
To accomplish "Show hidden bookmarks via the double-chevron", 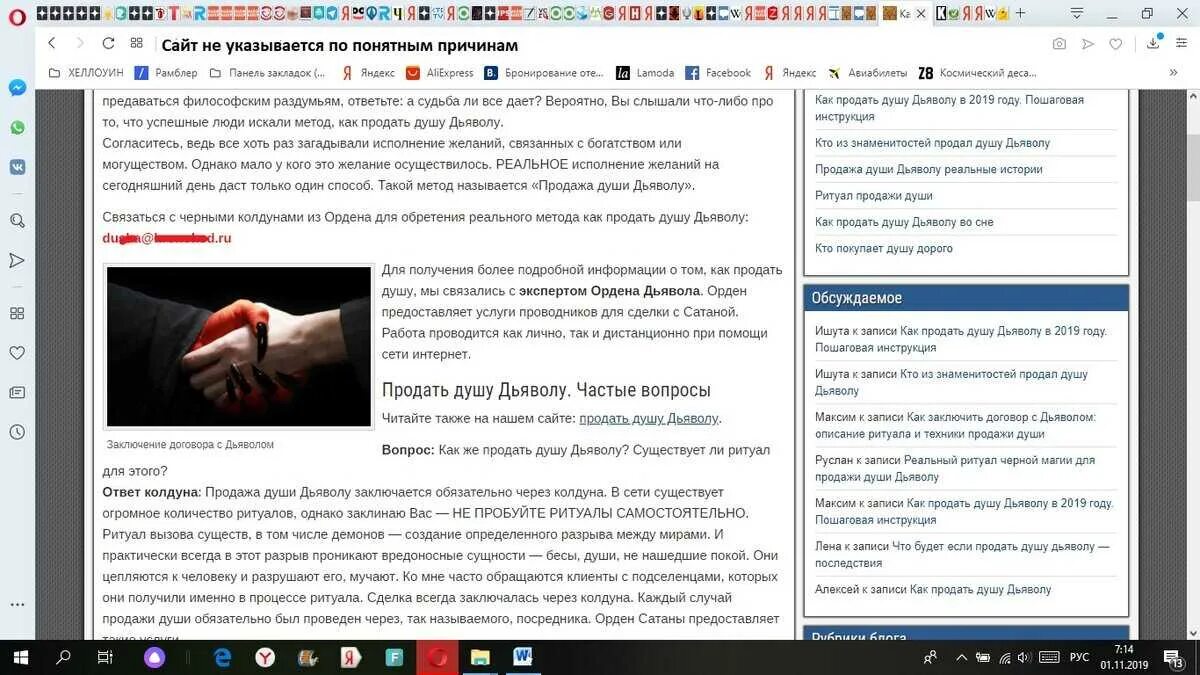I will (1173, 72).
